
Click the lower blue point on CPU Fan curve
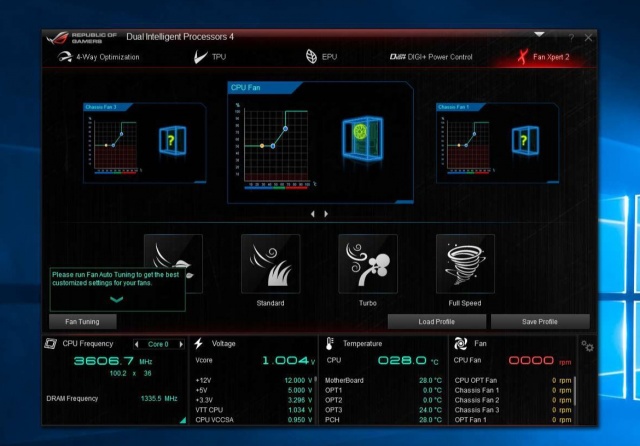coord(273,146)
